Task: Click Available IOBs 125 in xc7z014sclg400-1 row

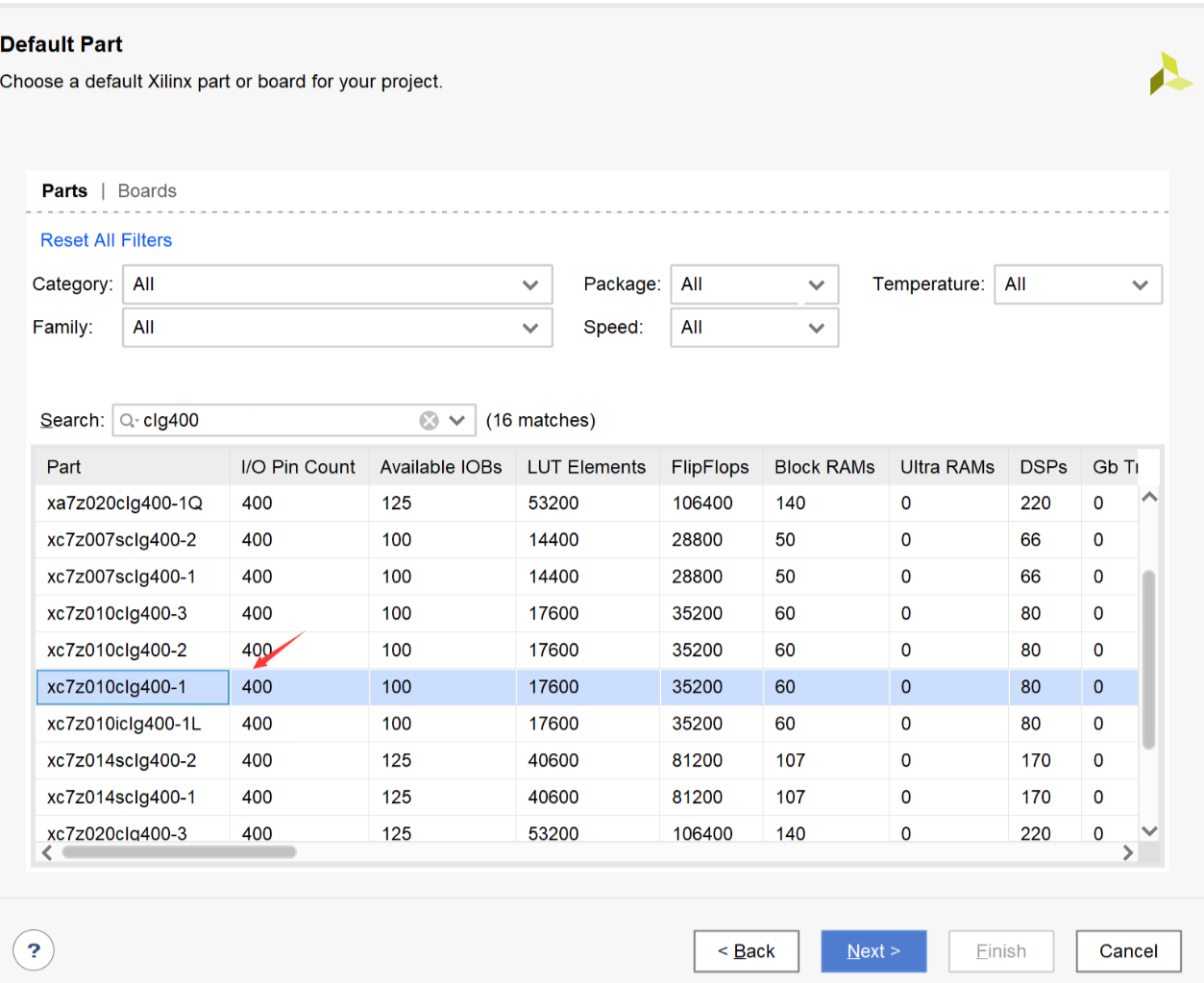Action: click(397, 798)
